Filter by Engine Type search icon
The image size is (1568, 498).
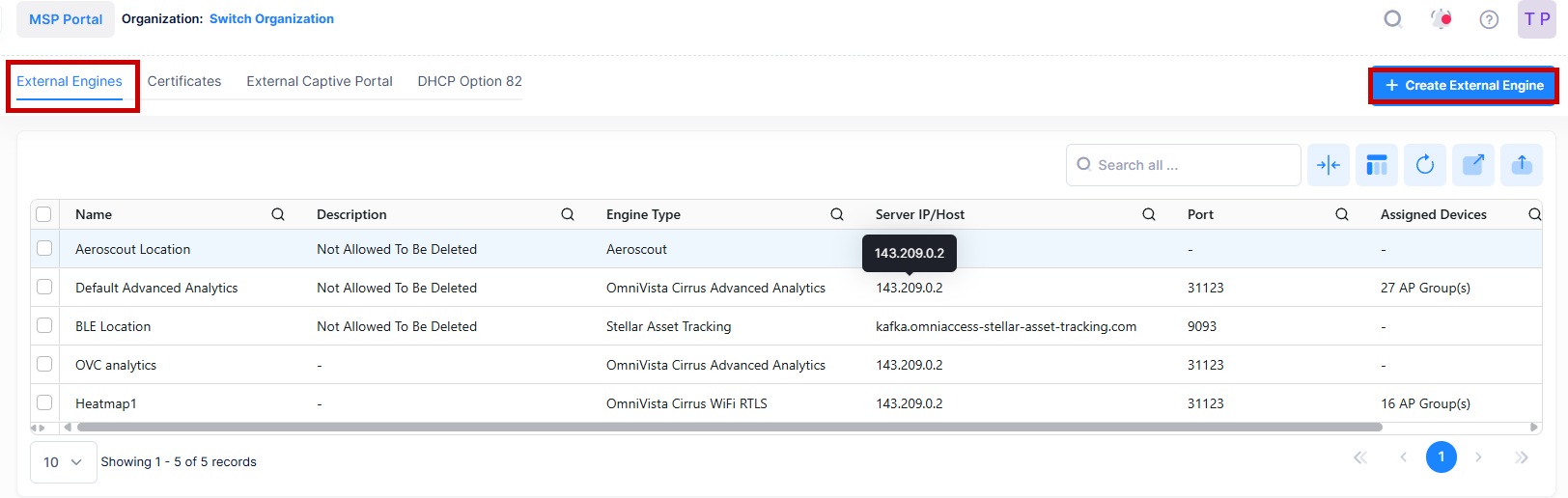[x=837, y=214]
